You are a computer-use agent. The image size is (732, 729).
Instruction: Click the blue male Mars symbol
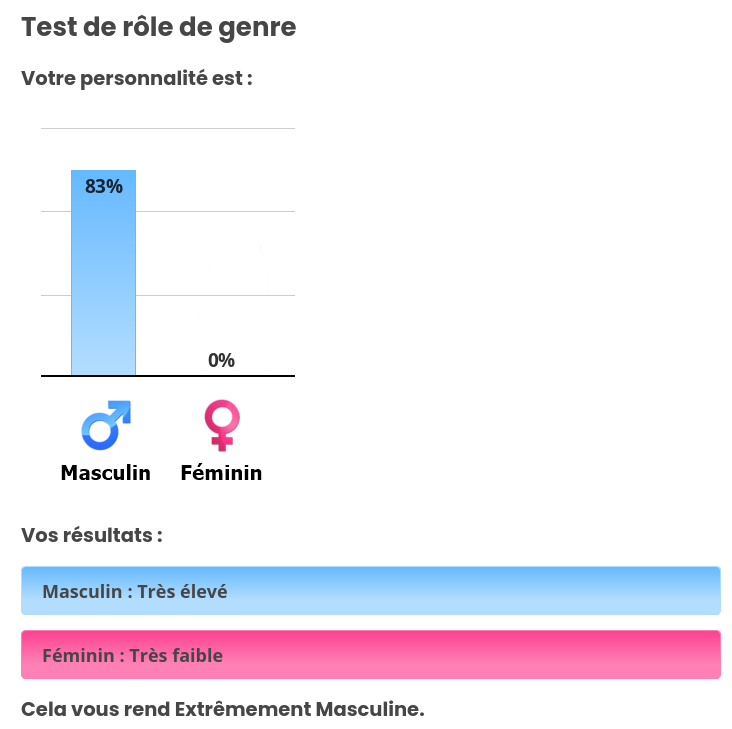pyautogui.click(x=105, y=425)
